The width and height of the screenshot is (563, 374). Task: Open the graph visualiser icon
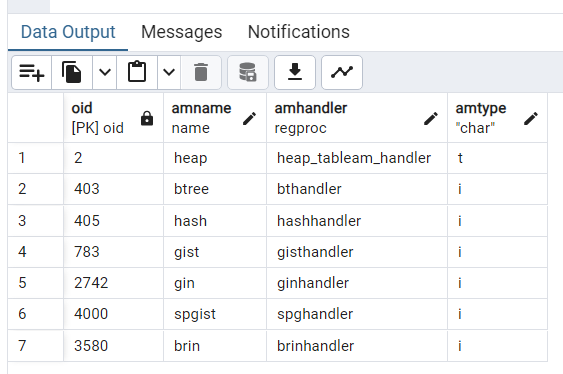click(x=342, y=73)
